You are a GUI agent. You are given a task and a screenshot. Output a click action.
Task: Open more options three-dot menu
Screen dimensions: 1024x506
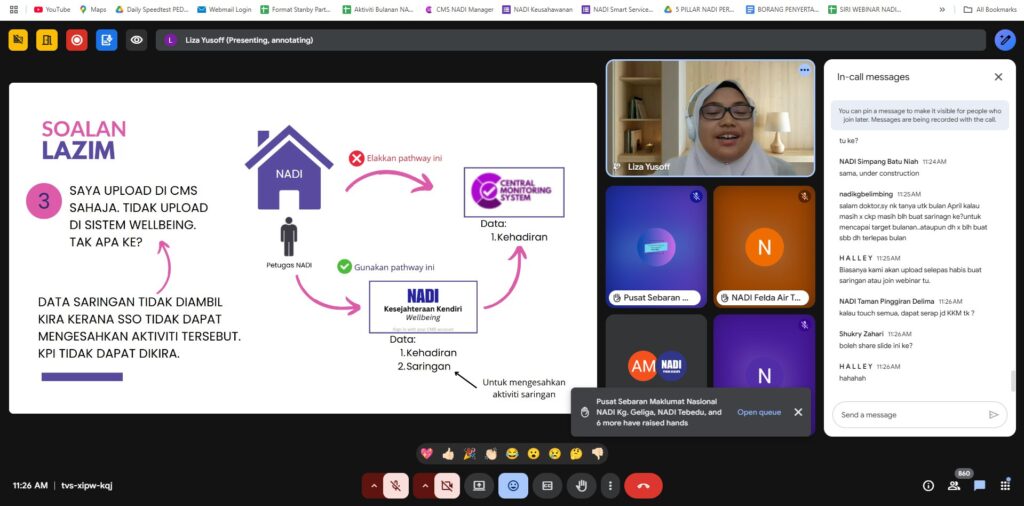click(x=609, y=485)
